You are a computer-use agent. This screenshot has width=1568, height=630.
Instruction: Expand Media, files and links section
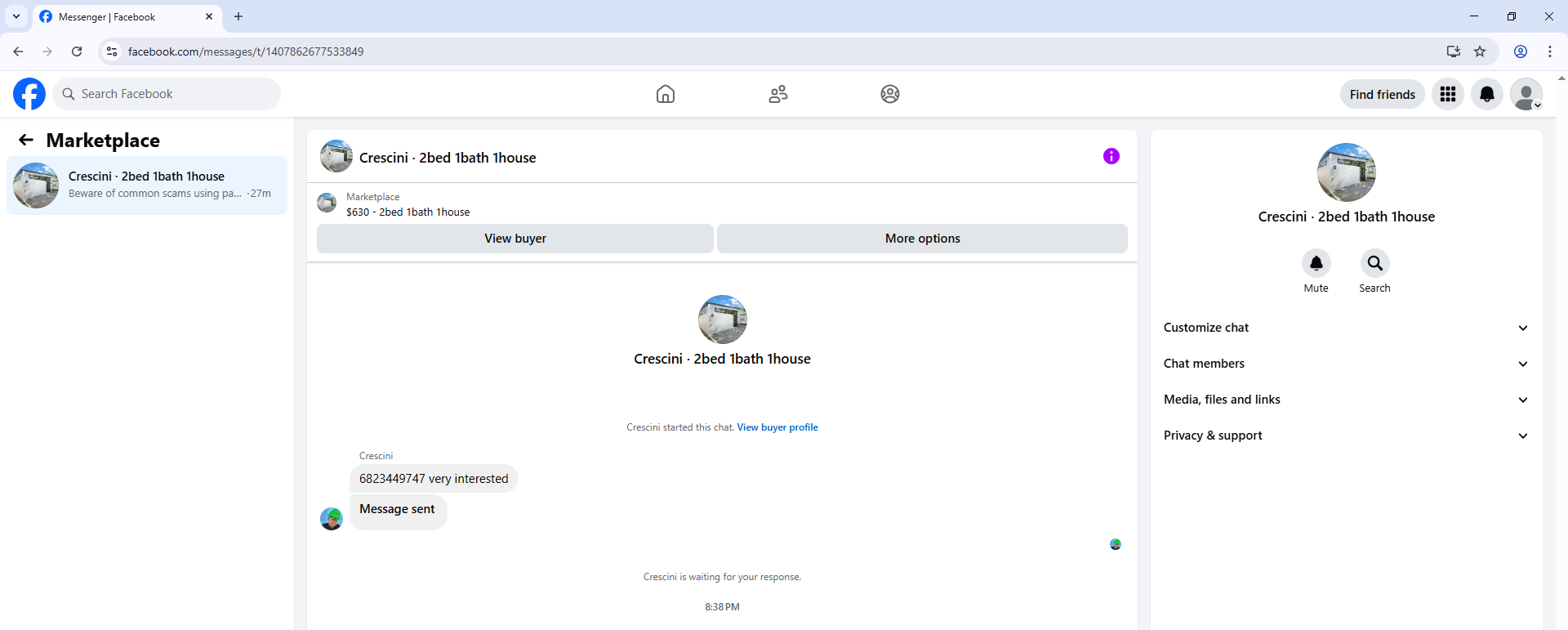1346,400
